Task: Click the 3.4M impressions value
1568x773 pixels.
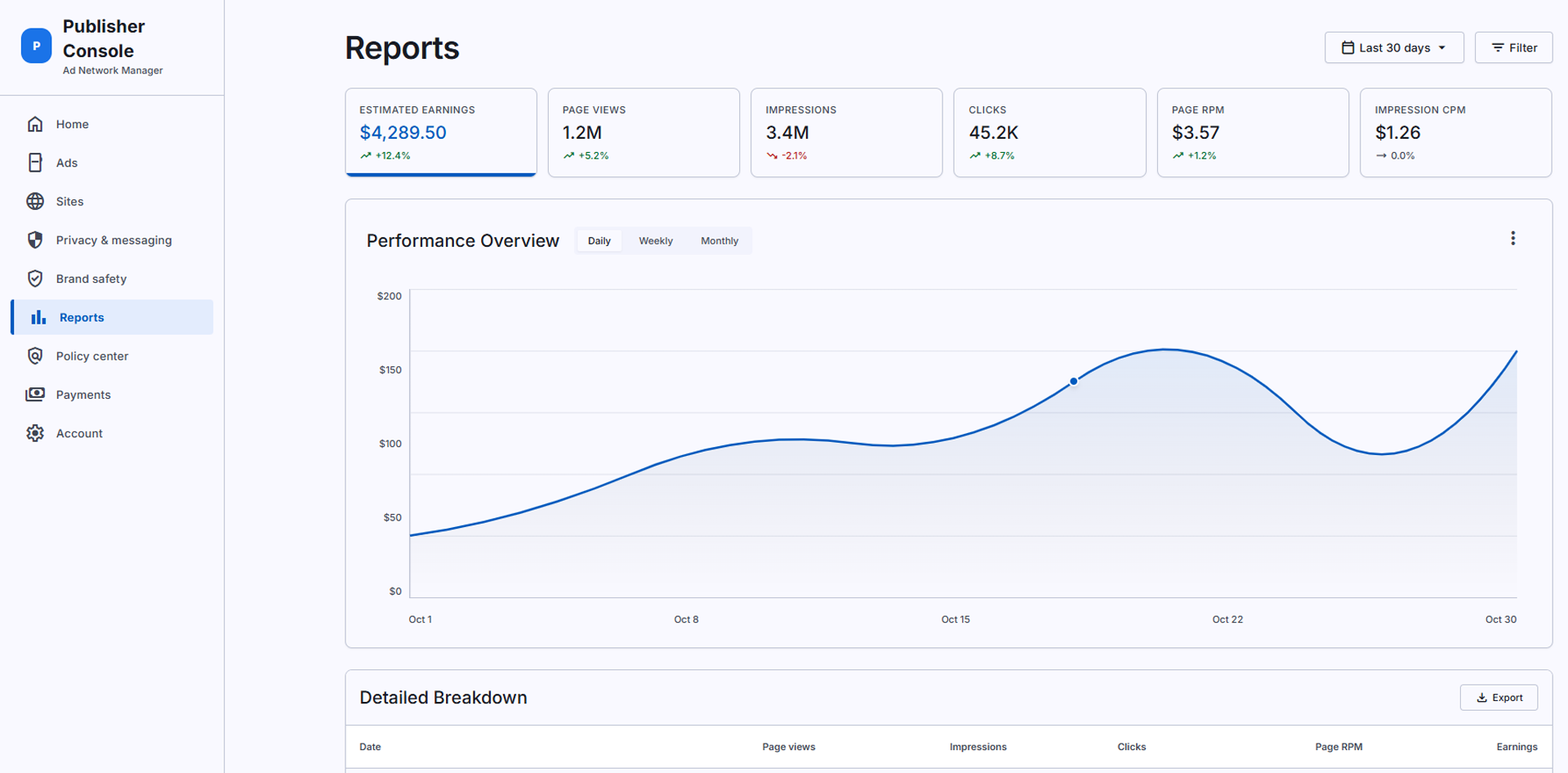Action: point(787,132)
